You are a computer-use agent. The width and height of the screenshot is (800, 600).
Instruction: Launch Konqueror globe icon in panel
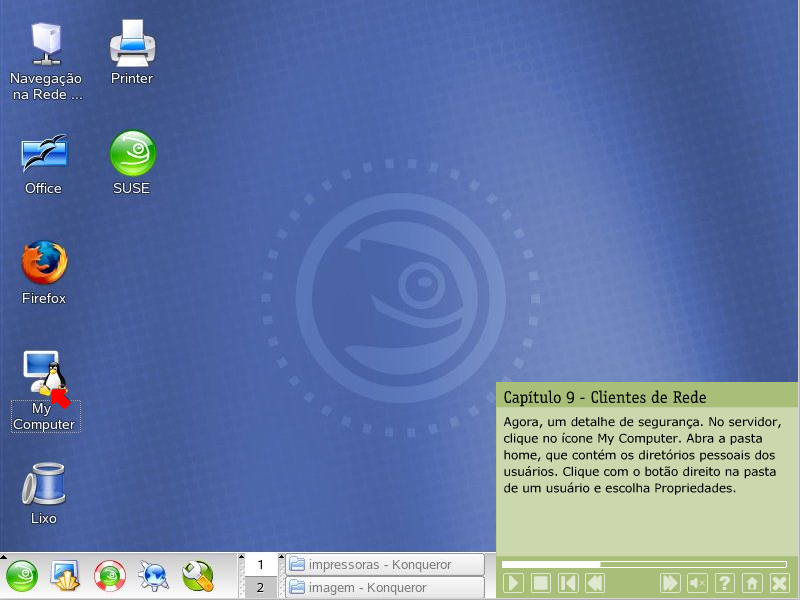(x=153, y=576)
